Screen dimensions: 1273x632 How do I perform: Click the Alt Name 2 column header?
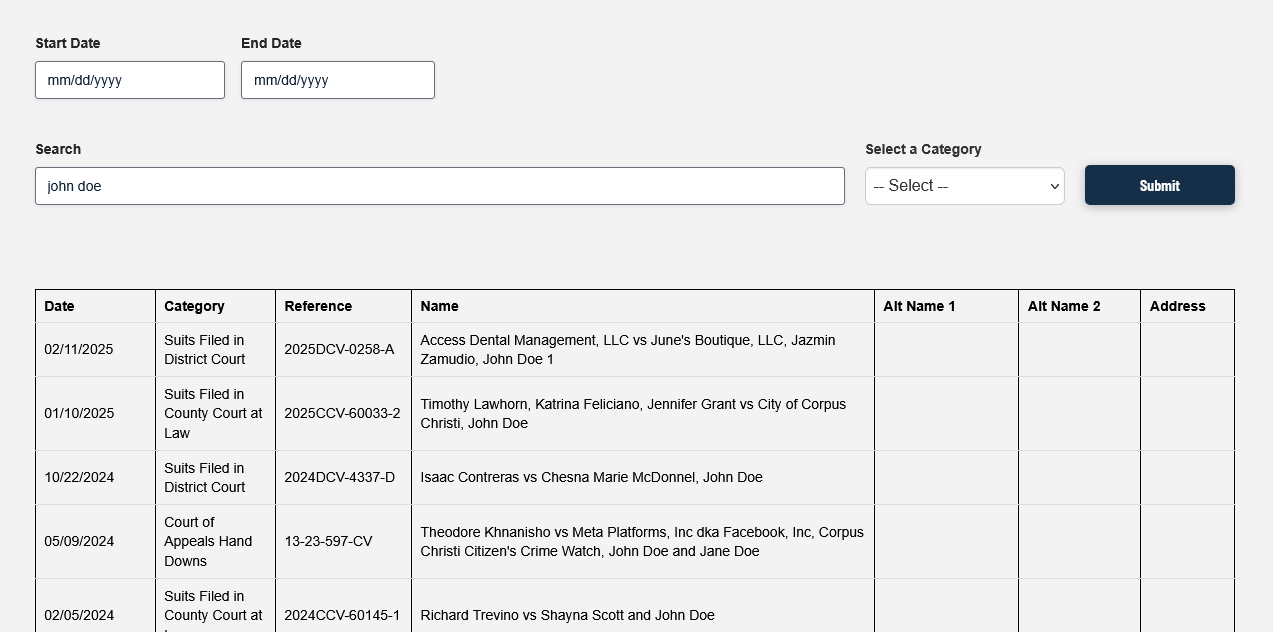coord(1080,306)
